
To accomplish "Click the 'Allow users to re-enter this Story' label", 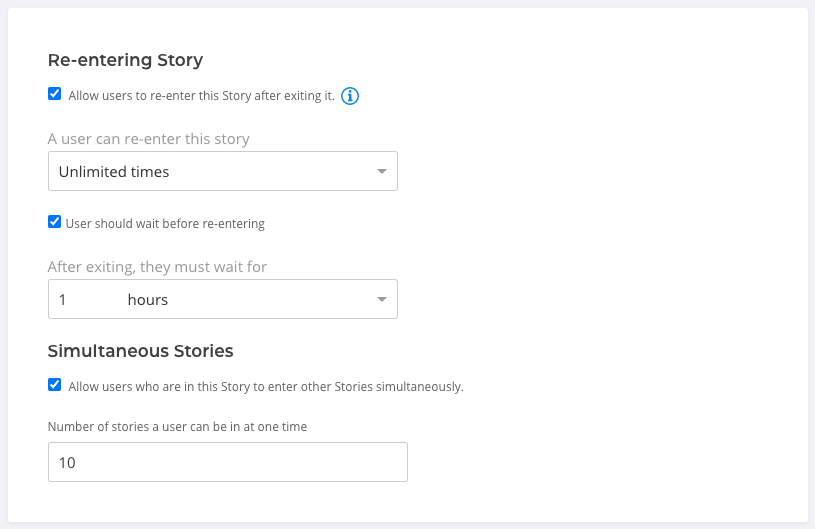I will (202, 96).
